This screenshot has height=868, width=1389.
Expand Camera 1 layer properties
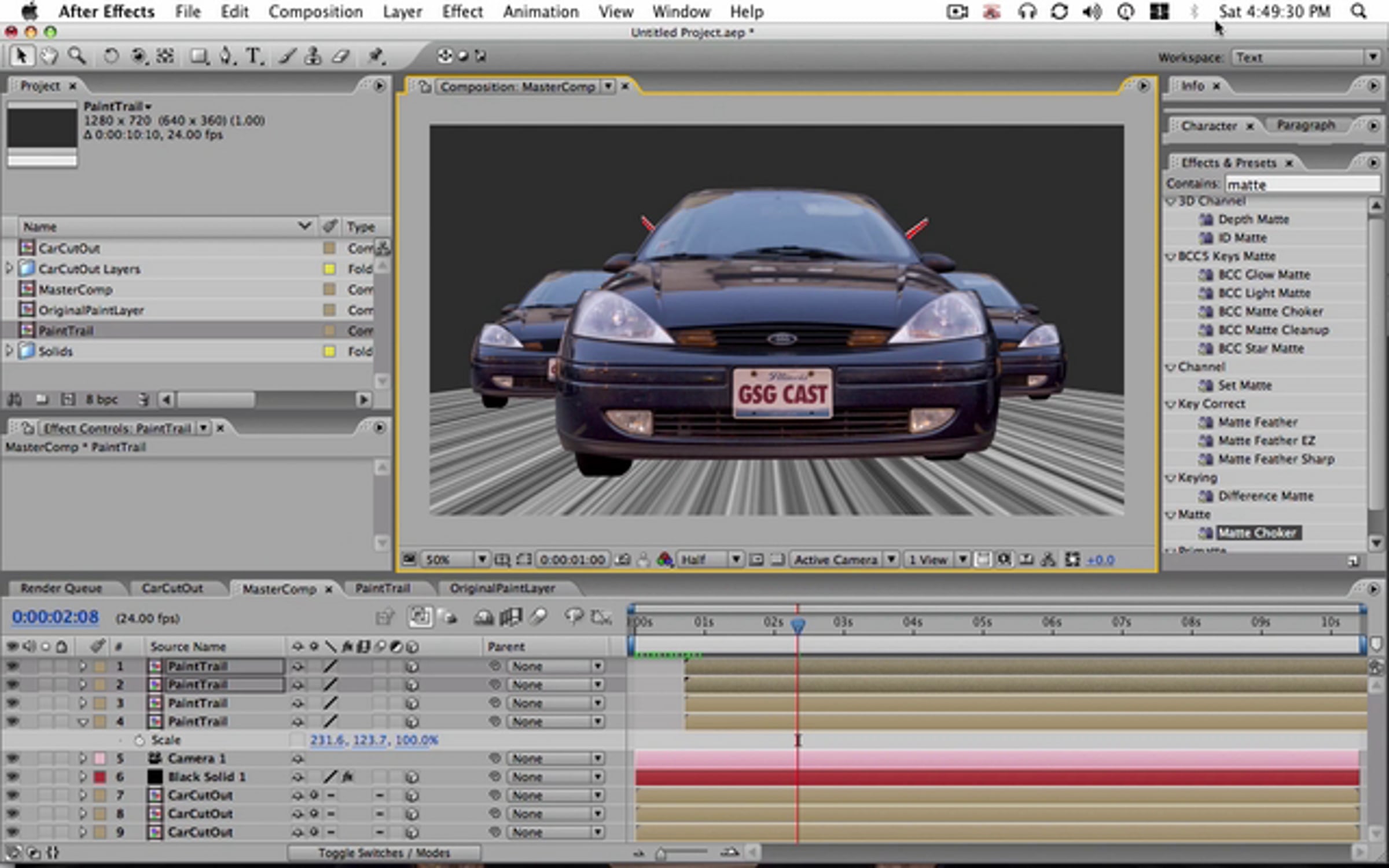(x=83, y=758)
